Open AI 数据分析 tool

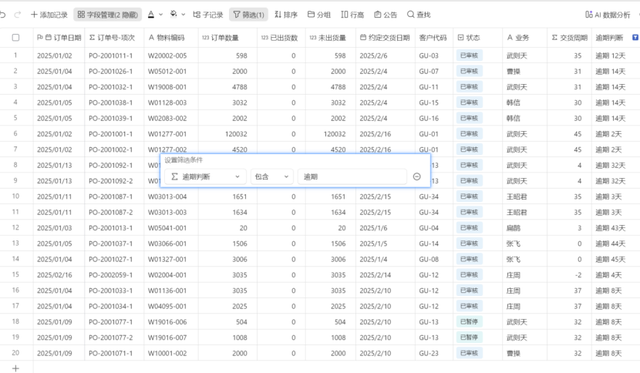(608, 15)
